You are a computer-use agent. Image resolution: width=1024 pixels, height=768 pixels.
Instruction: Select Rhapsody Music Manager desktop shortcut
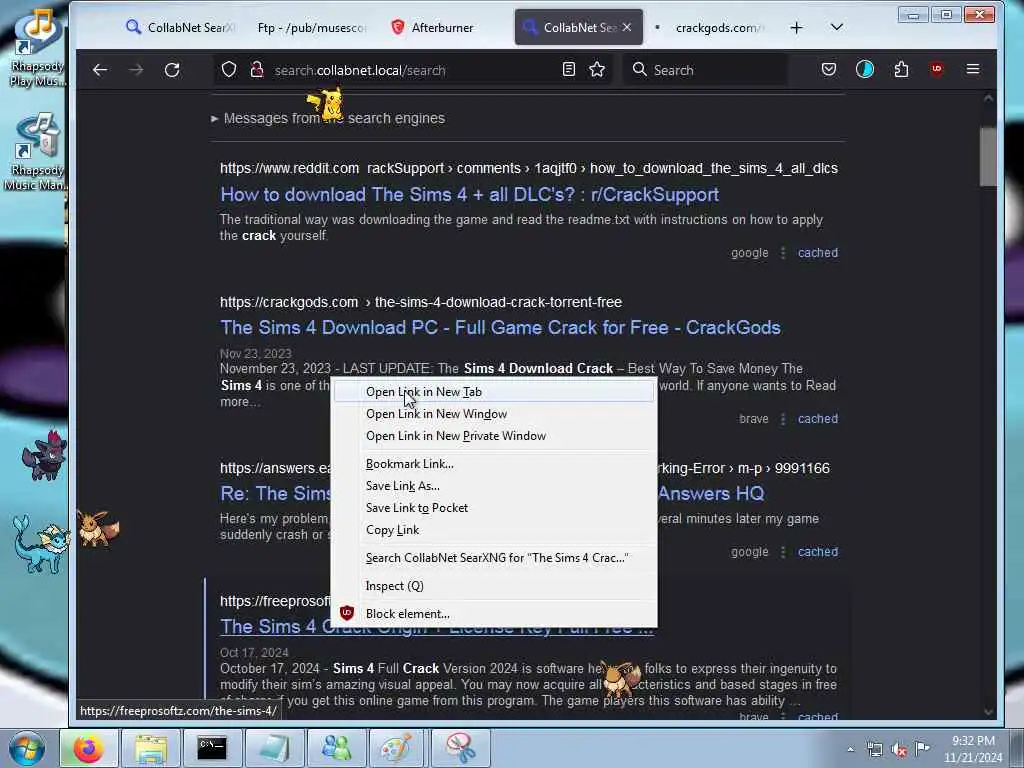click(37, 152)
